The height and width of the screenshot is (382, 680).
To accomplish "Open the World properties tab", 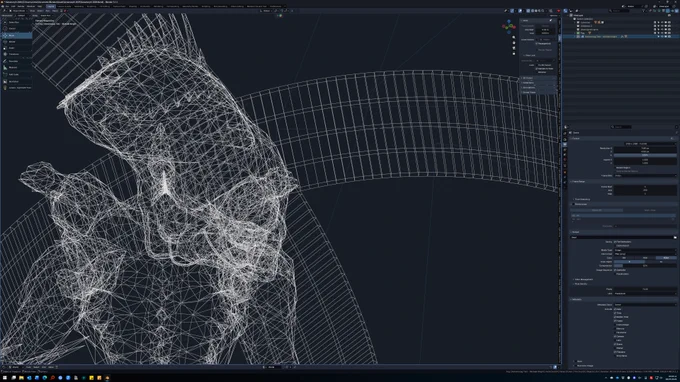I will pyautogui.click(x=565, y=160).
